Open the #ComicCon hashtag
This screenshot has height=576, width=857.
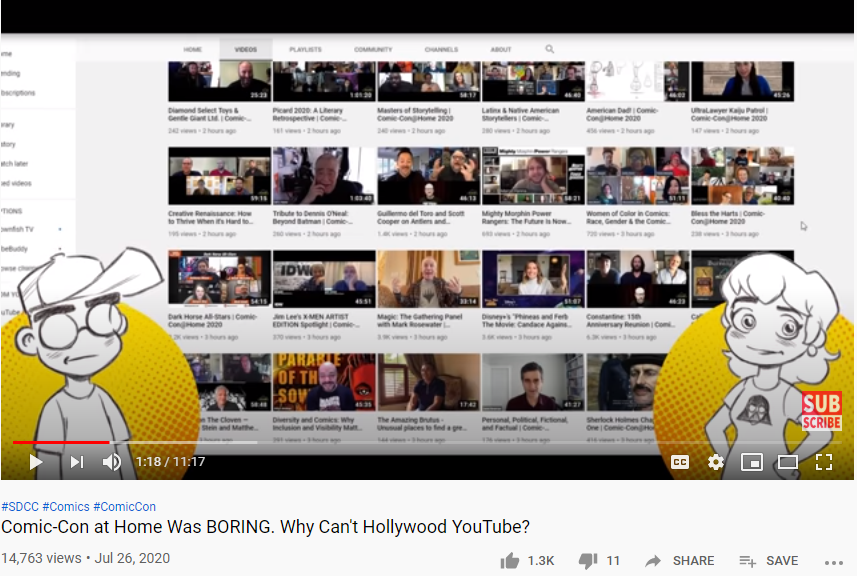(125, 507)
